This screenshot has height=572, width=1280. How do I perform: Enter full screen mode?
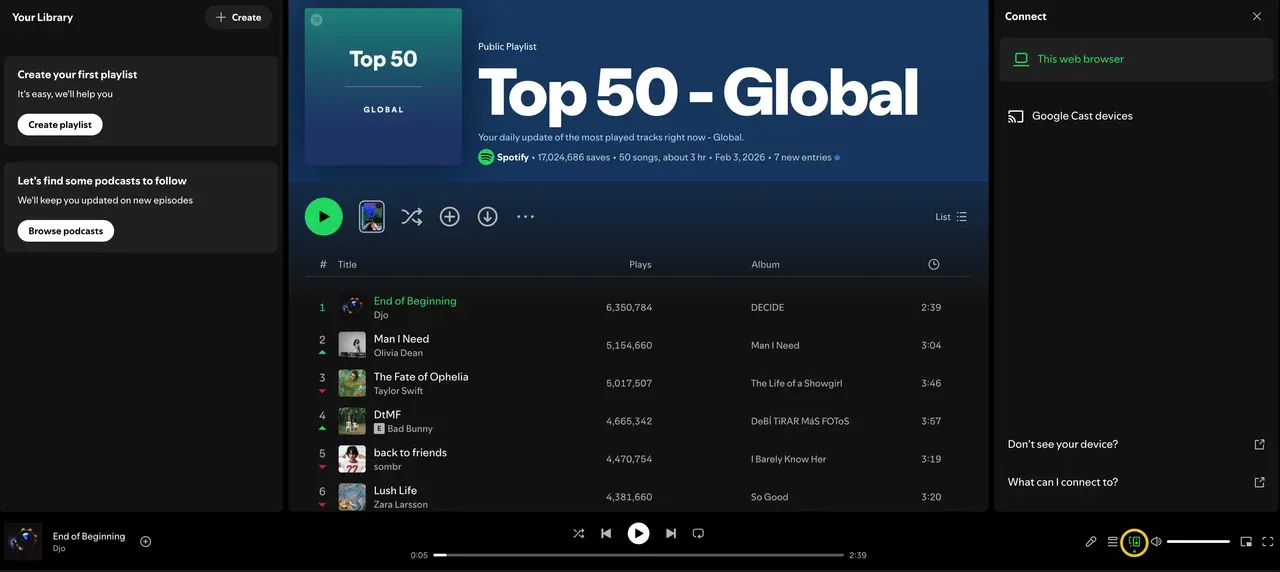[x=1268, y=542]
